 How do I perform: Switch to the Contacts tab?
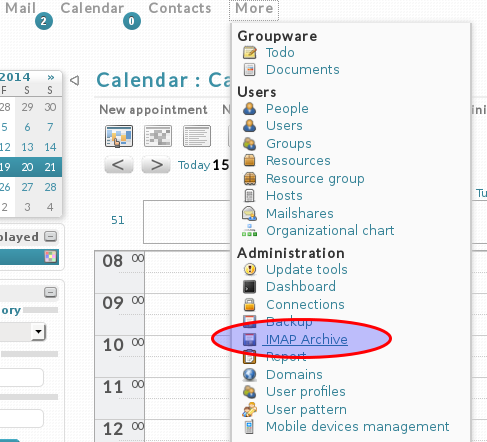coord(180,8)
